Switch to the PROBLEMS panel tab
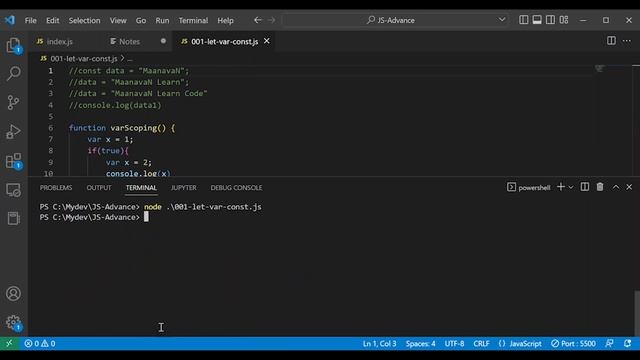This screenshot has width=640, height=360. coord(56,187)
